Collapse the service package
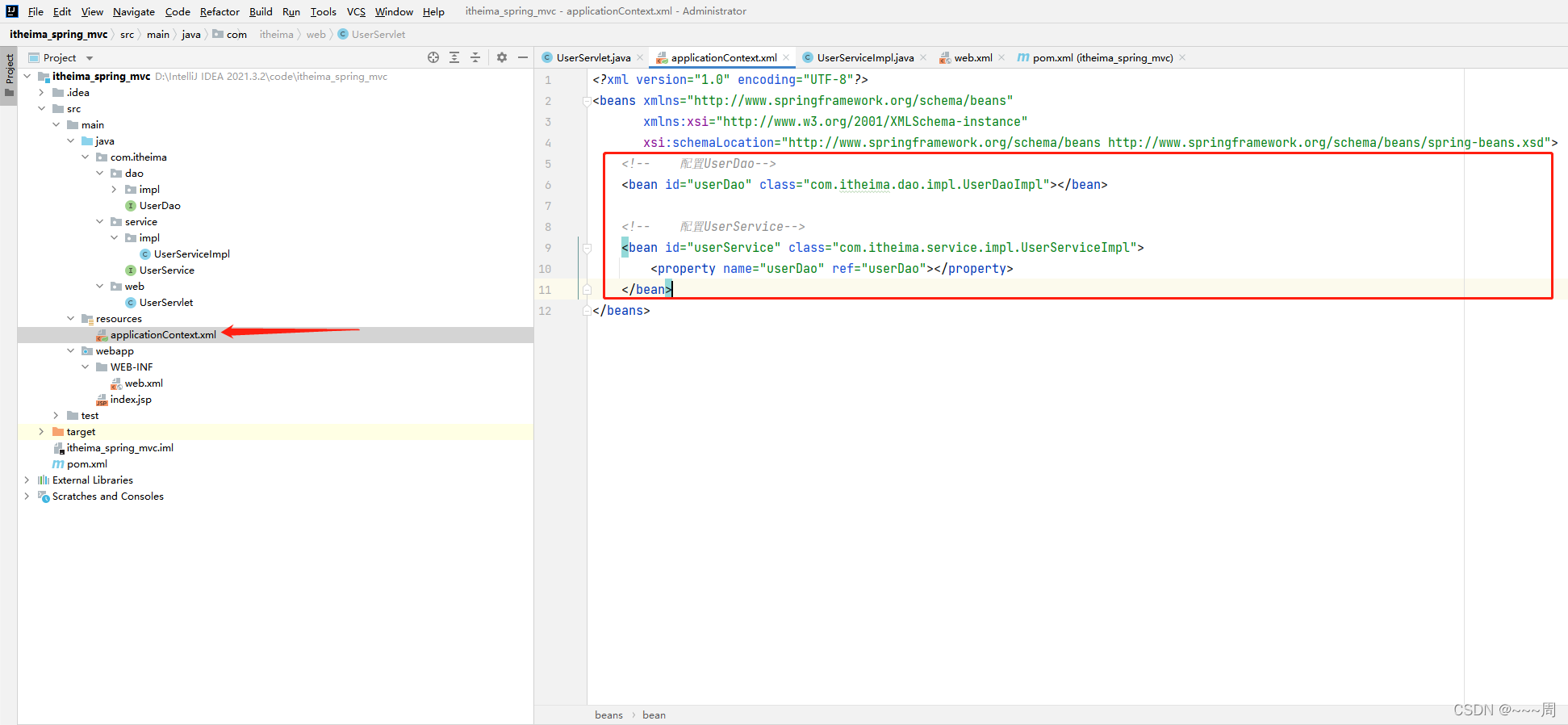The image size is (1568, 725). (100, 222)
